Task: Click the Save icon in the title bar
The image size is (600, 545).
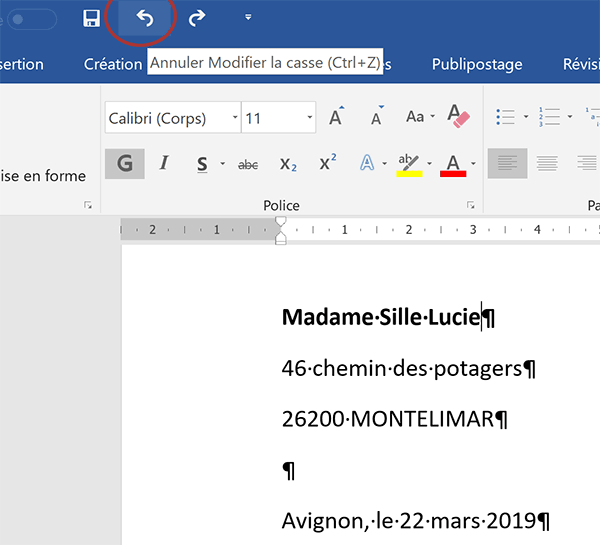Action: [91, 18]
